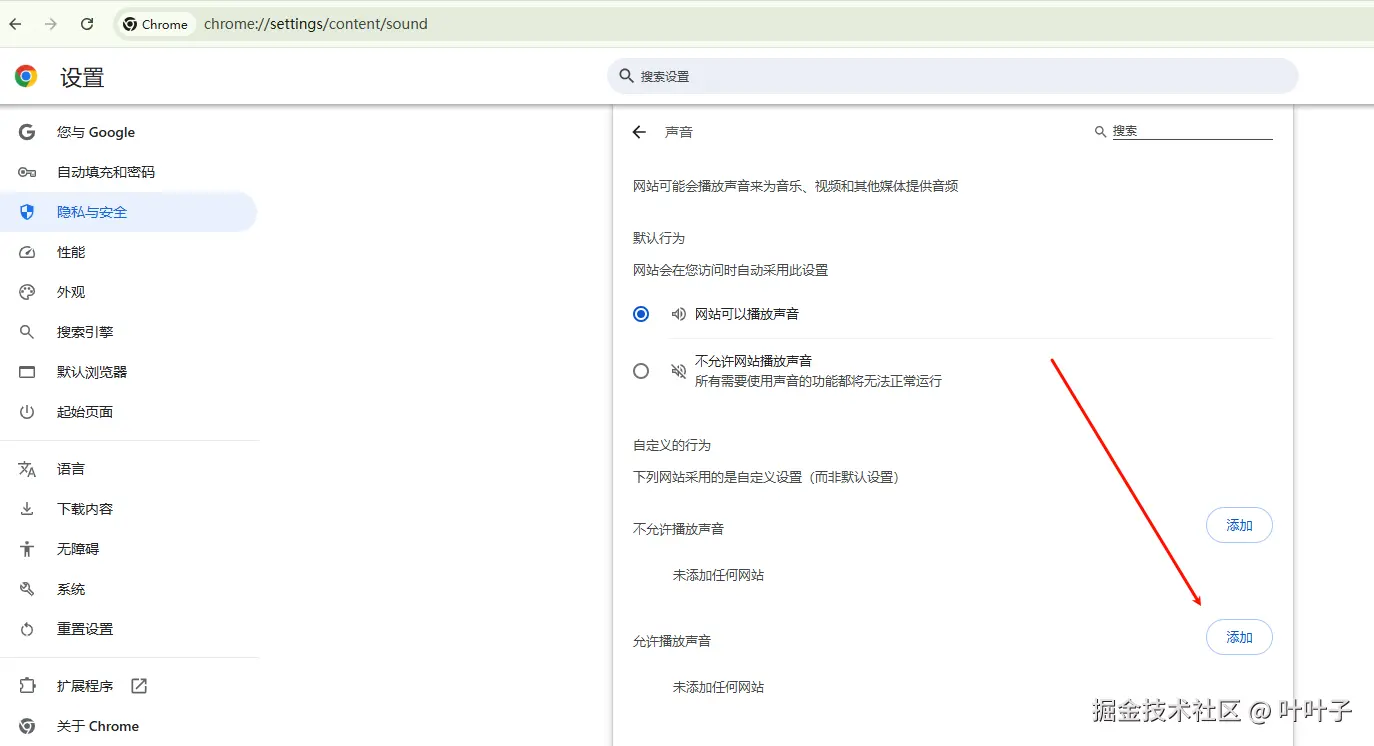1374x746 pixels.
Task: Click the puzzle icon for 扩展程序
Action: pos(27,686)
